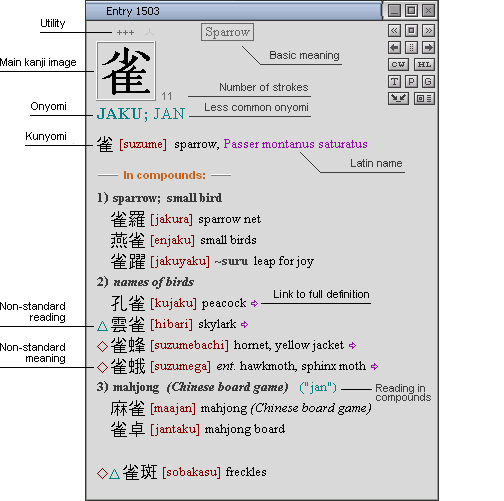
Task: Go forward with the right arrow button
Action: [428, 48]
